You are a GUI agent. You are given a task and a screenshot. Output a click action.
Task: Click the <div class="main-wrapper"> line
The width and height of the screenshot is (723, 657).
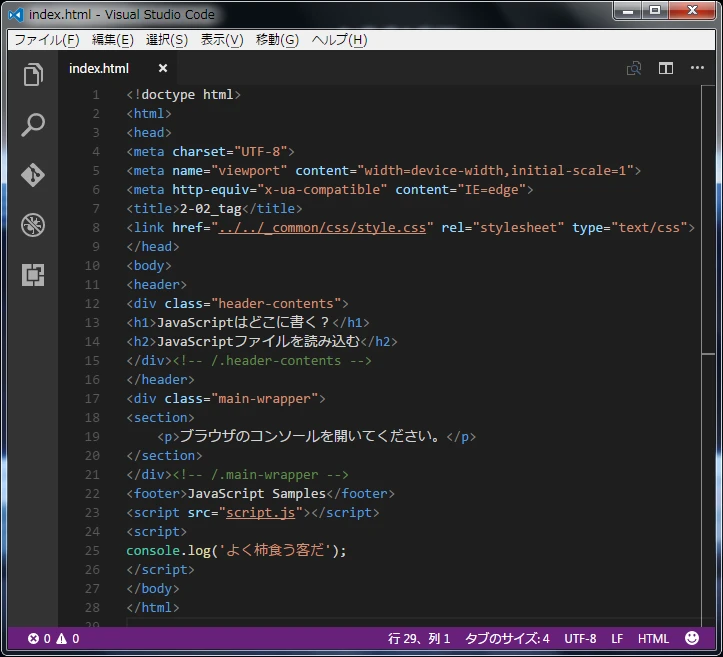(226, 399)
